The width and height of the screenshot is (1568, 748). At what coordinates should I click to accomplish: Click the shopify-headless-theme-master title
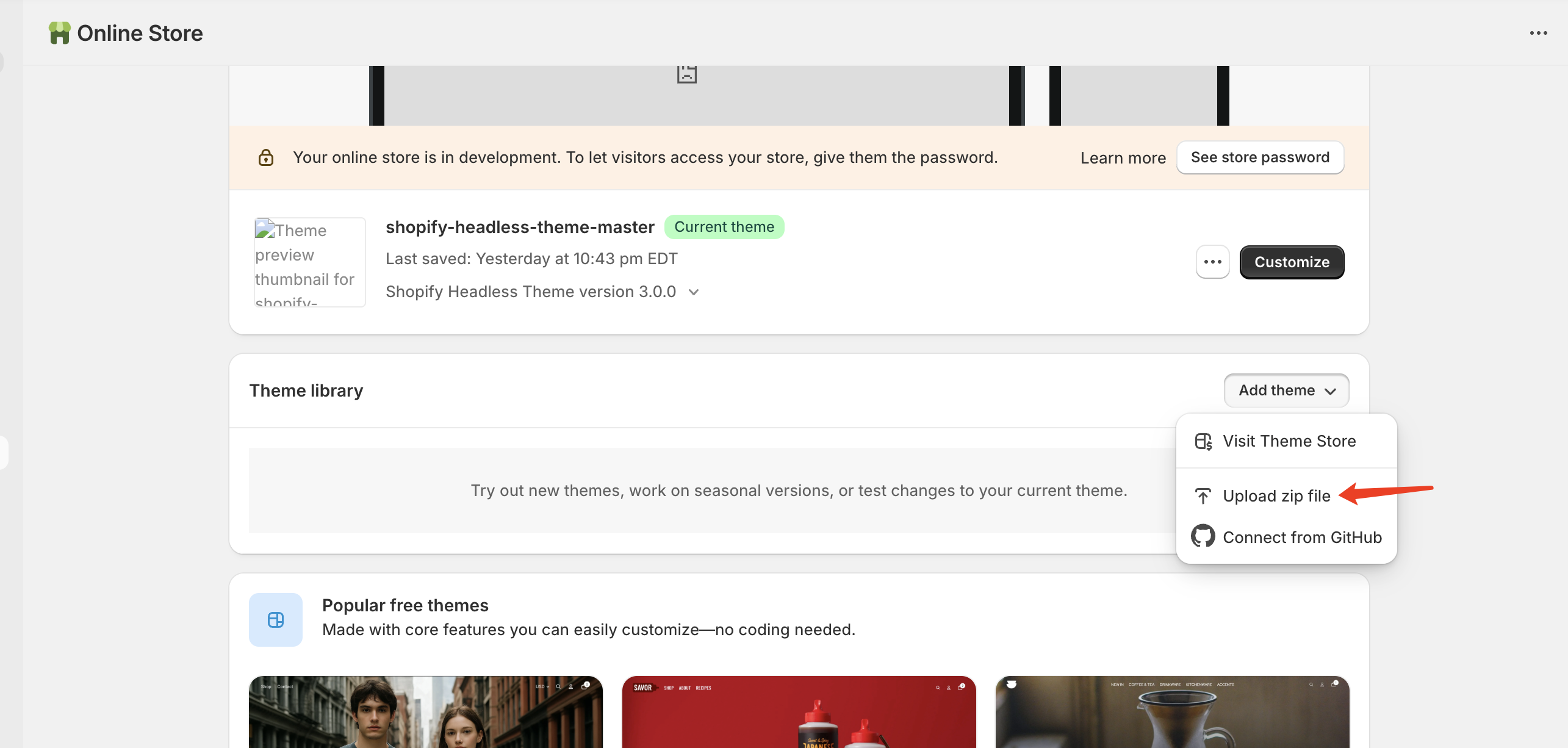point(520,227)
